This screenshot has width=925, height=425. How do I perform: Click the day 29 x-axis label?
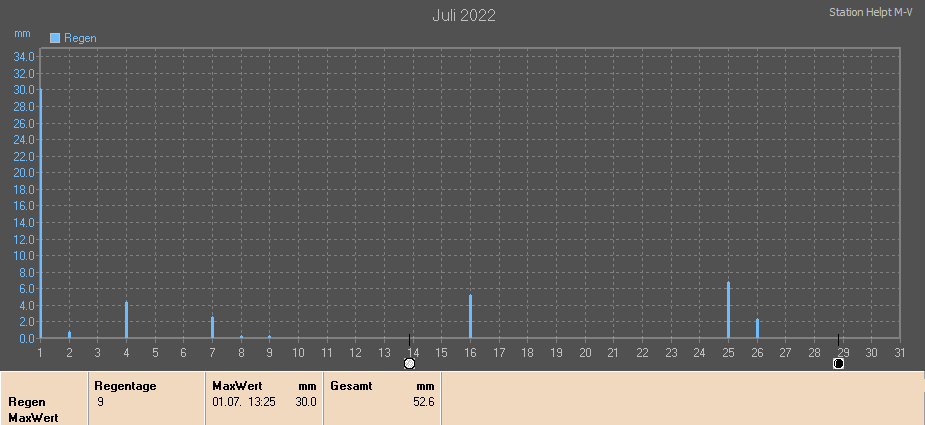click(843, 352)
